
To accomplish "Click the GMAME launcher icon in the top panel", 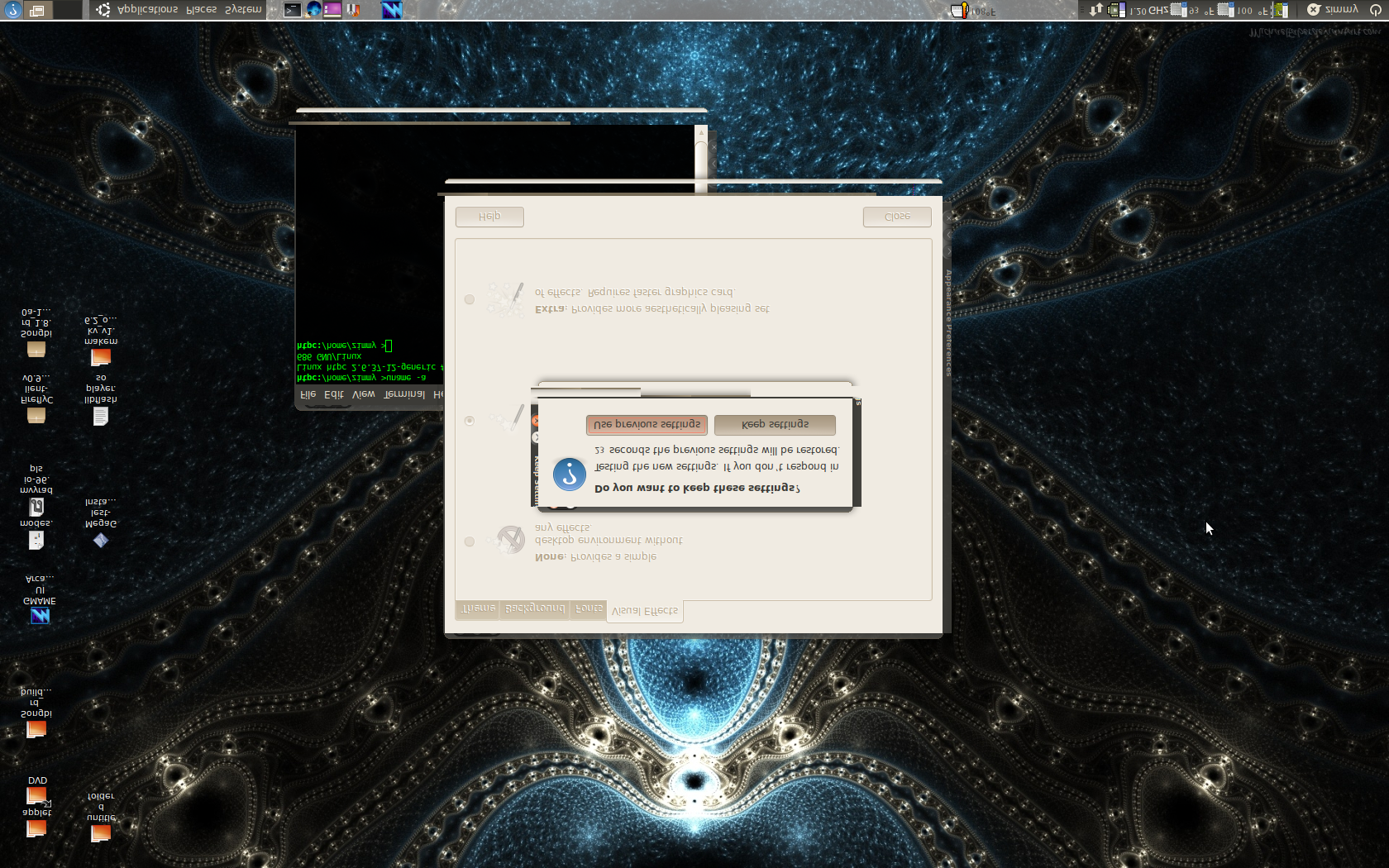I will tap(392, 10).
